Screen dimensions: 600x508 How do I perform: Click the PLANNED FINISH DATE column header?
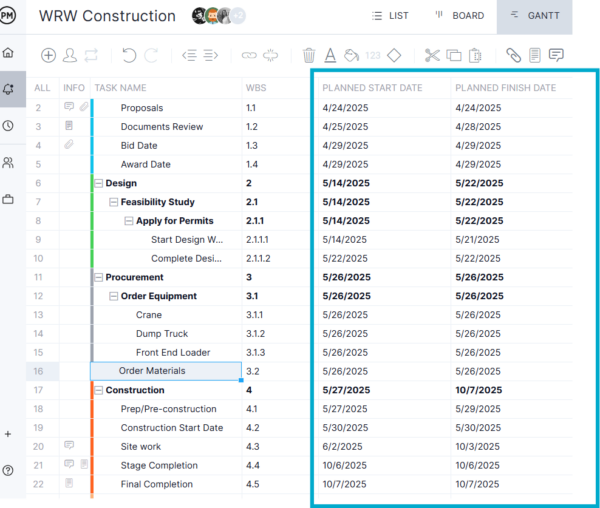click(505, 88)
